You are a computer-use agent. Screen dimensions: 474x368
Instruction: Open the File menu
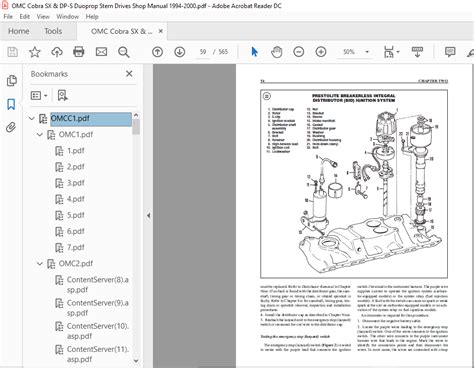[8, 17]
